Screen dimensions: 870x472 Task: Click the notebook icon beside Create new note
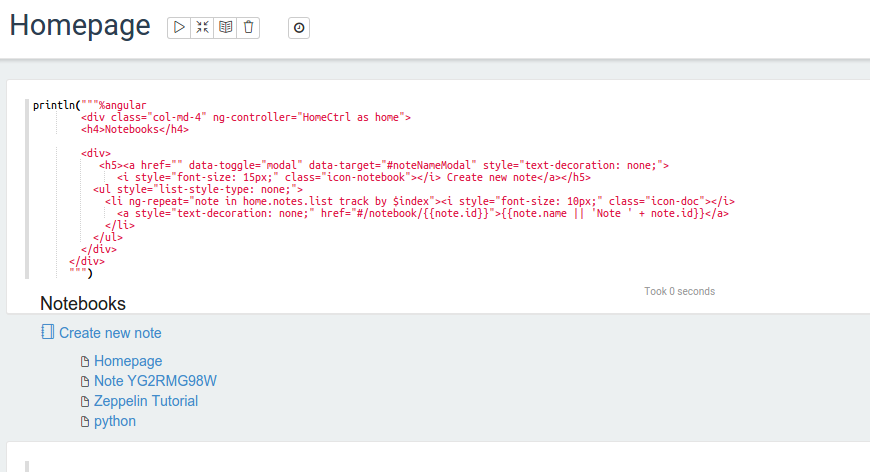[x=47, y=333]
